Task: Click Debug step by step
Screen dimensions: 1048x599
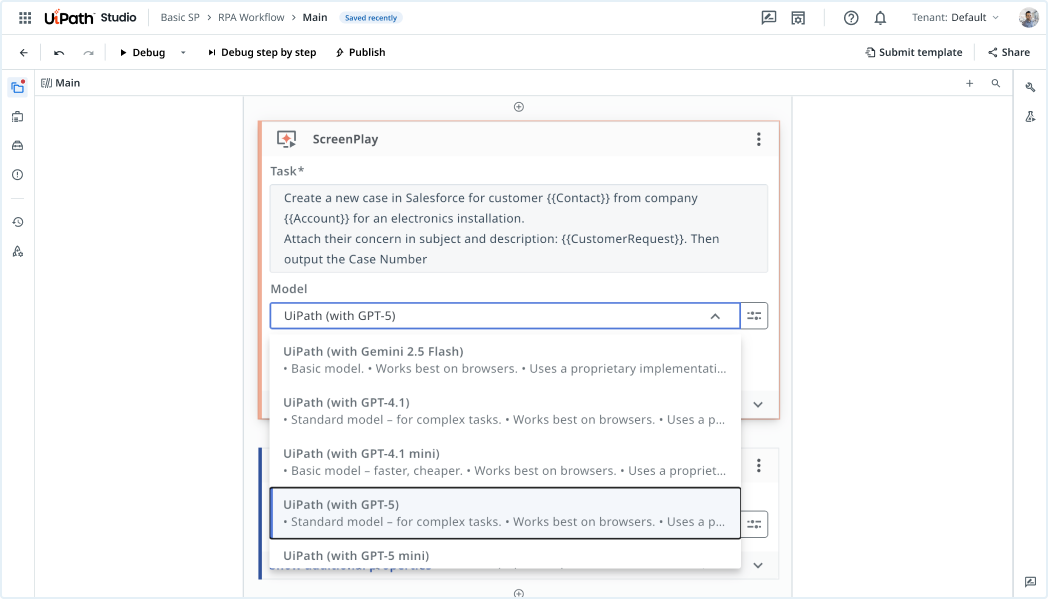Action: [261, 52]
